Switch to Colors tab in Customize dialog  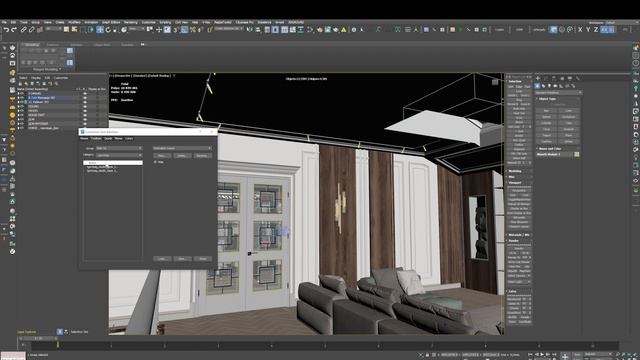point(129,139)
